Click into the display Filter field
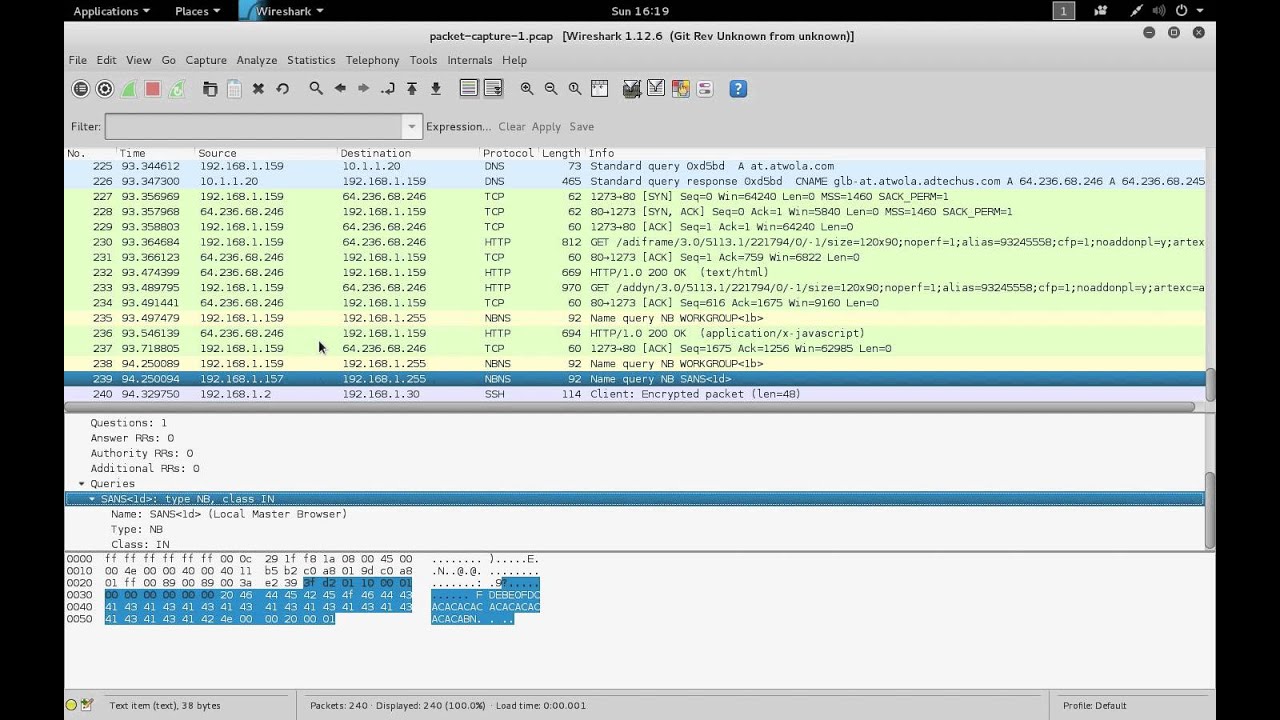This screenshot has width=1280, height=720. point(254,127)
